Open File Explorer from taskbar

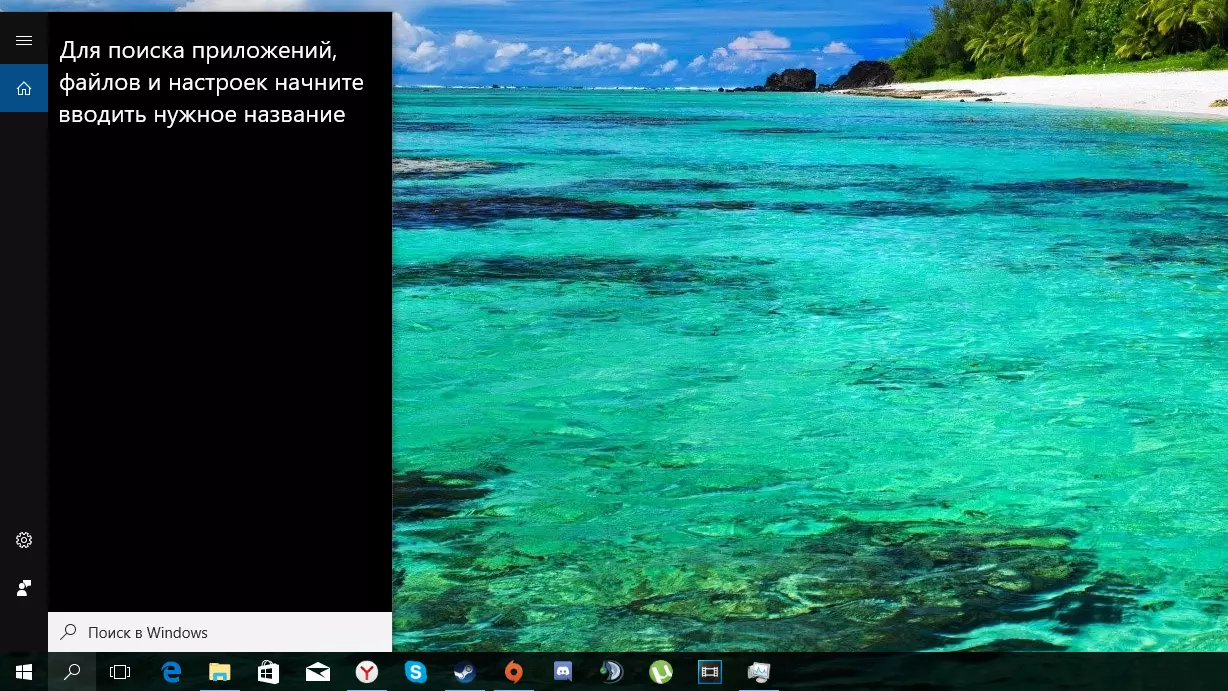(220, 672)
